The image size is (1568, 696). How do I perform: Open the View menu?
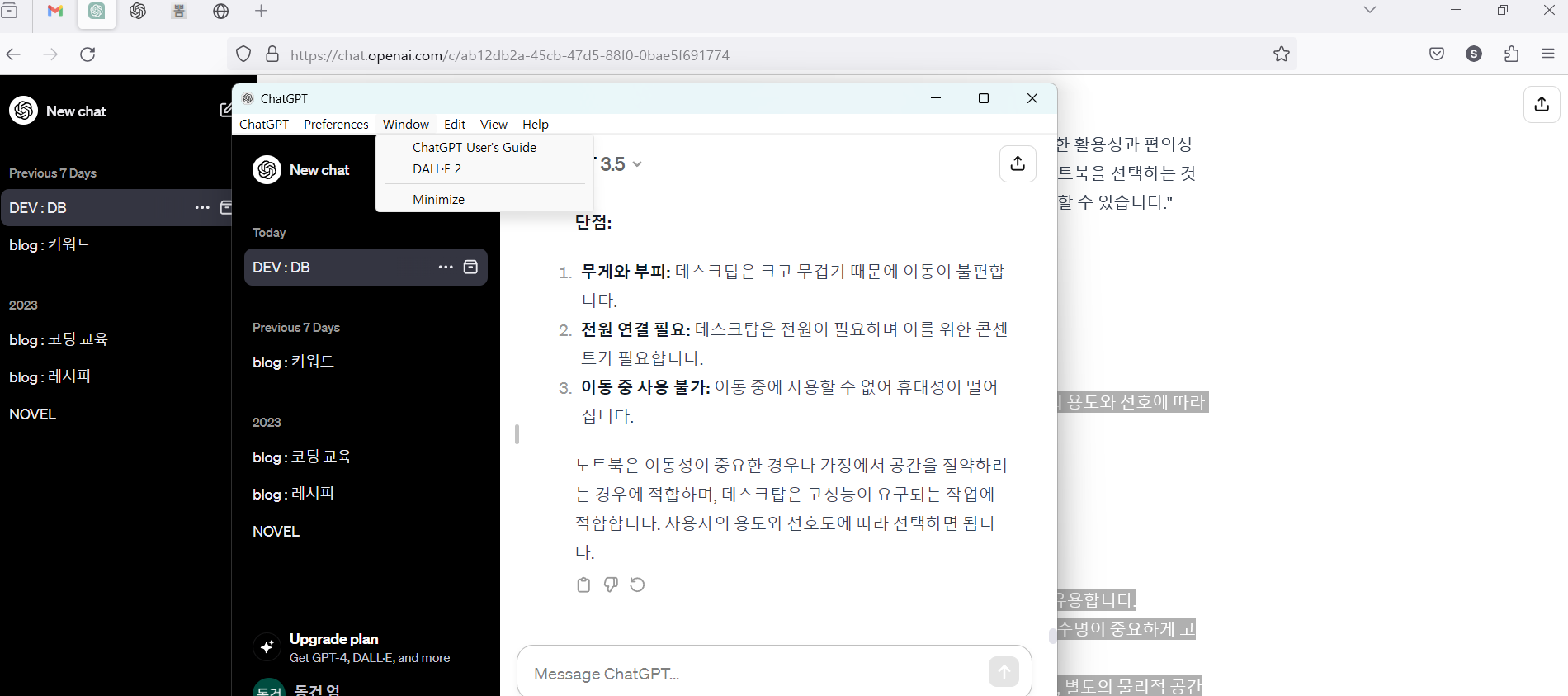[x=494, y=124]
